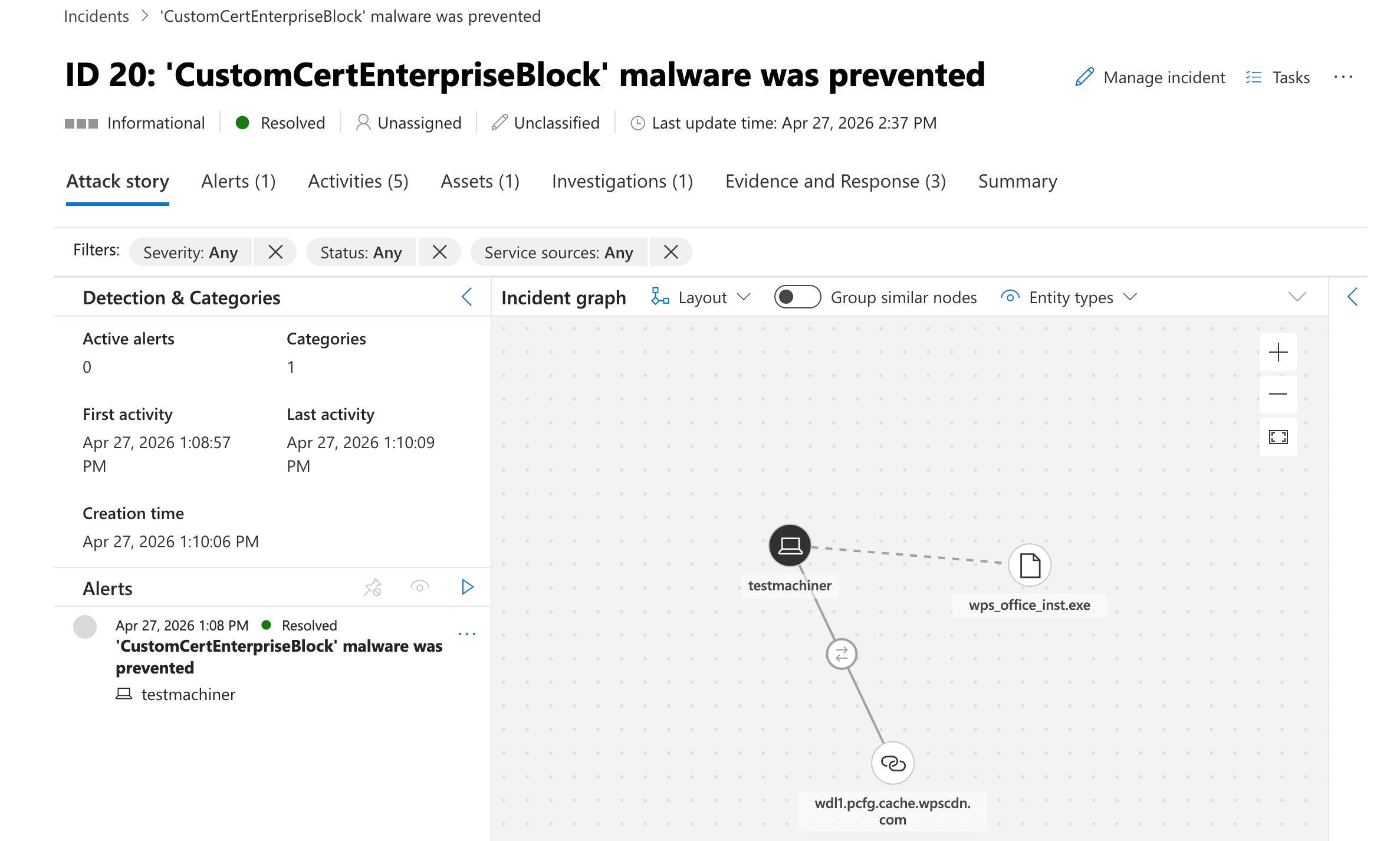Collapse the Detection & Categories panel

pos(467,297)
